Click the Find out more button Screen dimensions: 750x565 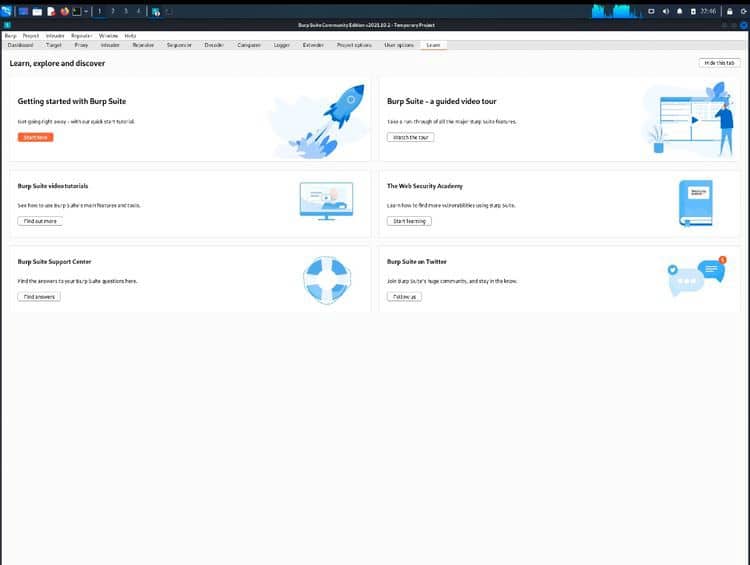pyautogui.click(x=40, y=221)
